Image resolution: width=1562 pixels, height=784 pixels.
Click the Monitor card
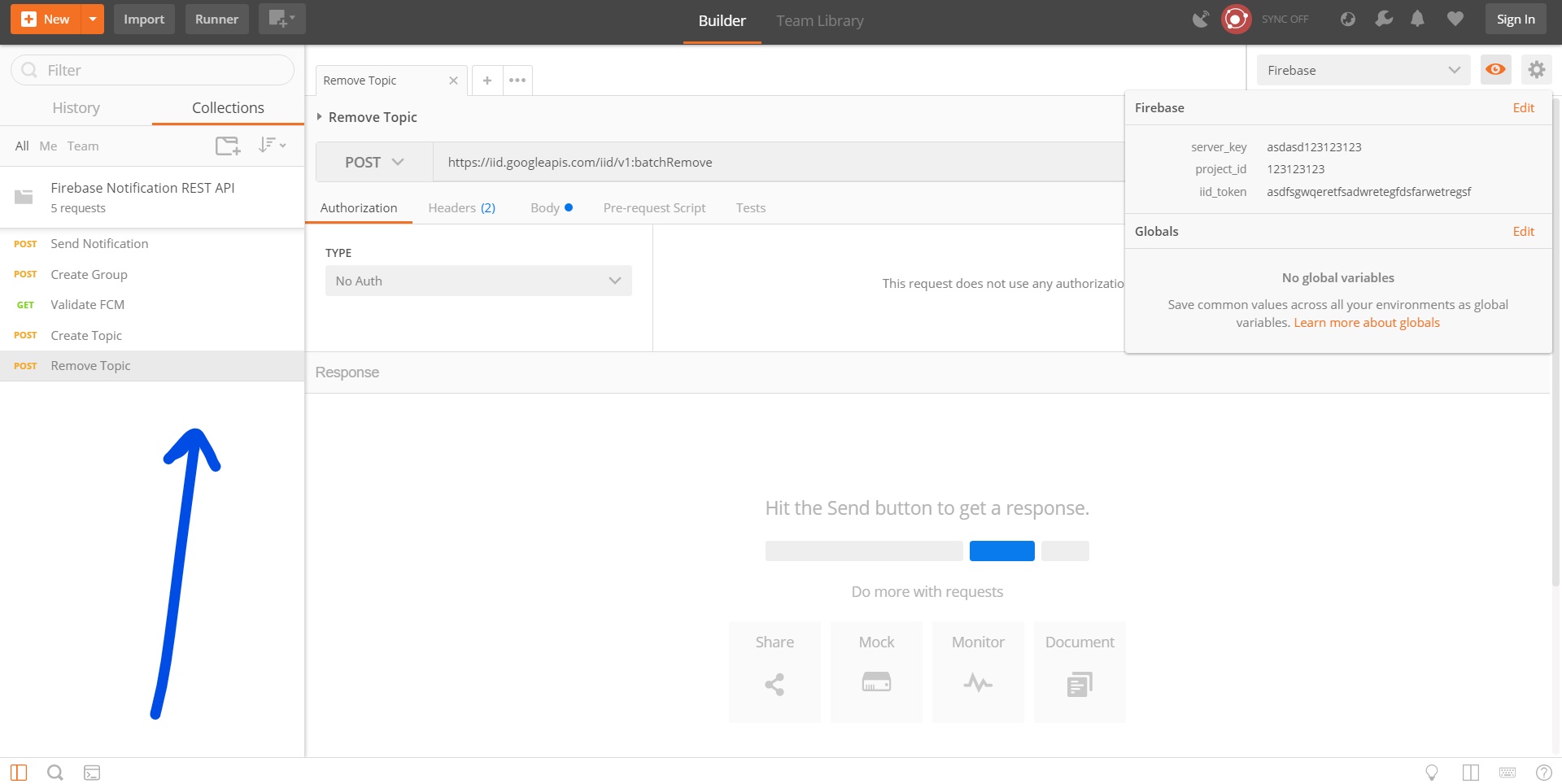click(x=978, y=672)
